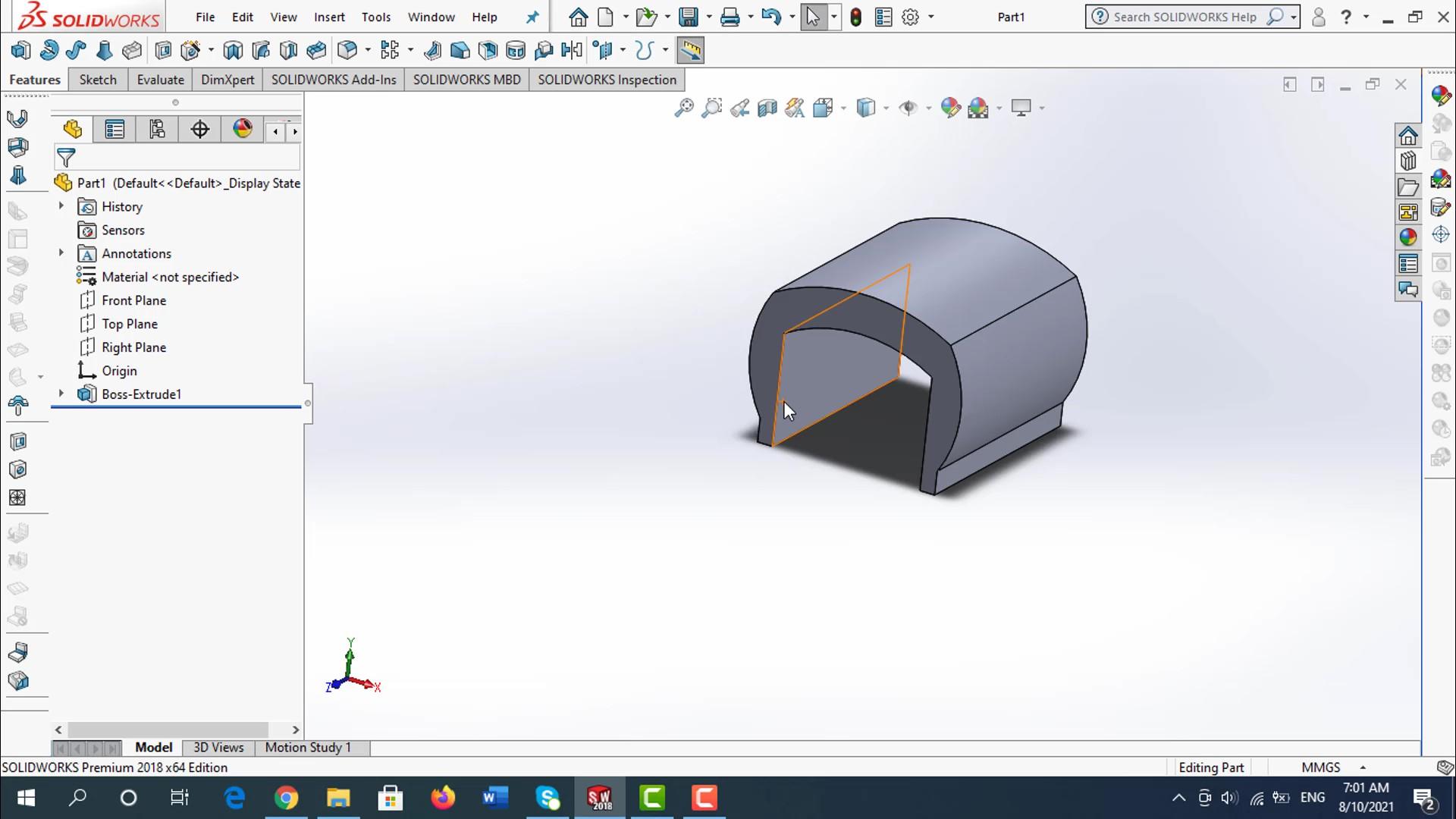Expand the Boss-Extrude1 feature node
1456x819 pixels.
coord(61,394)
